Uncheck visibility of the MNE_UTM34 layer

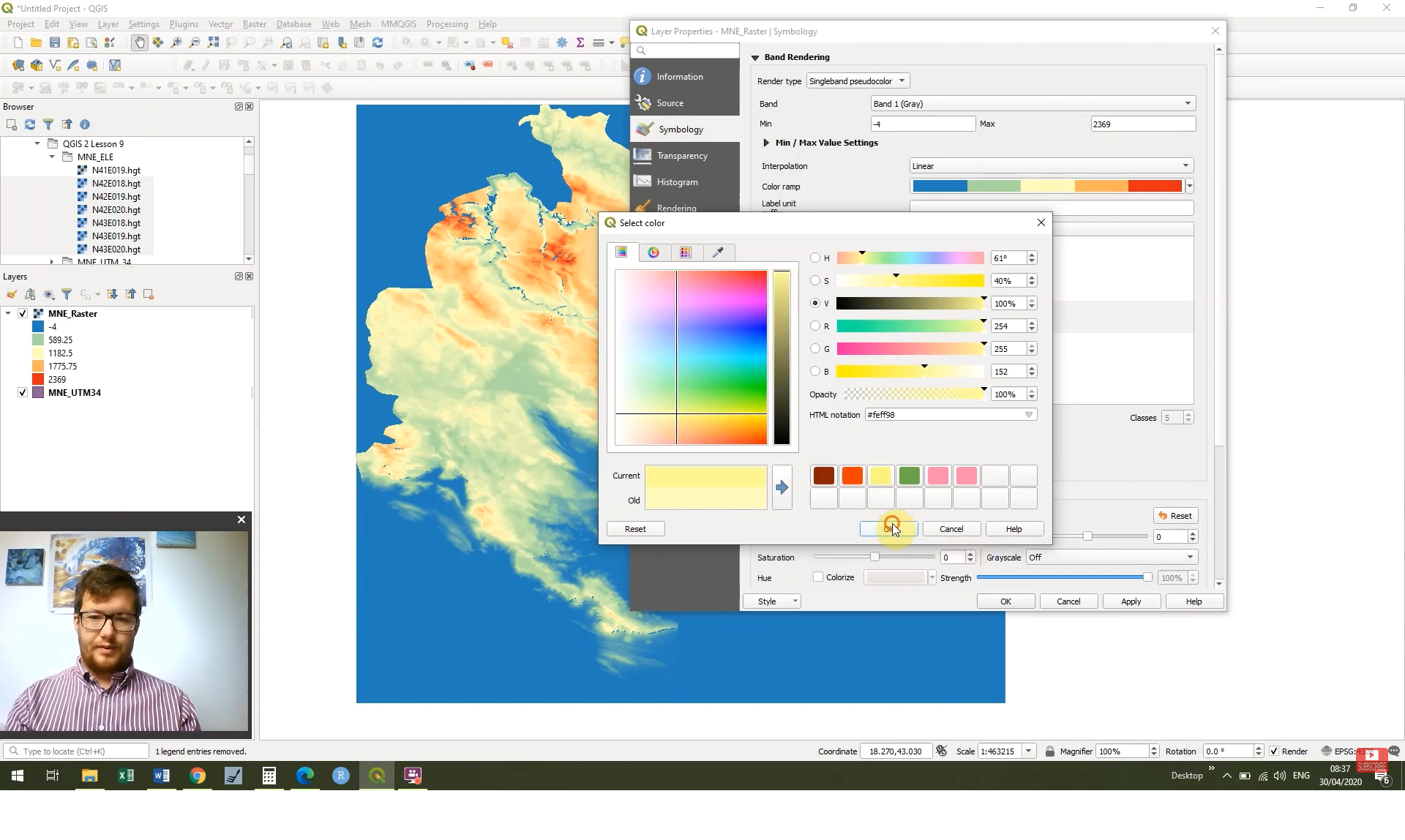pyautogui.click(x=23, y=392)
